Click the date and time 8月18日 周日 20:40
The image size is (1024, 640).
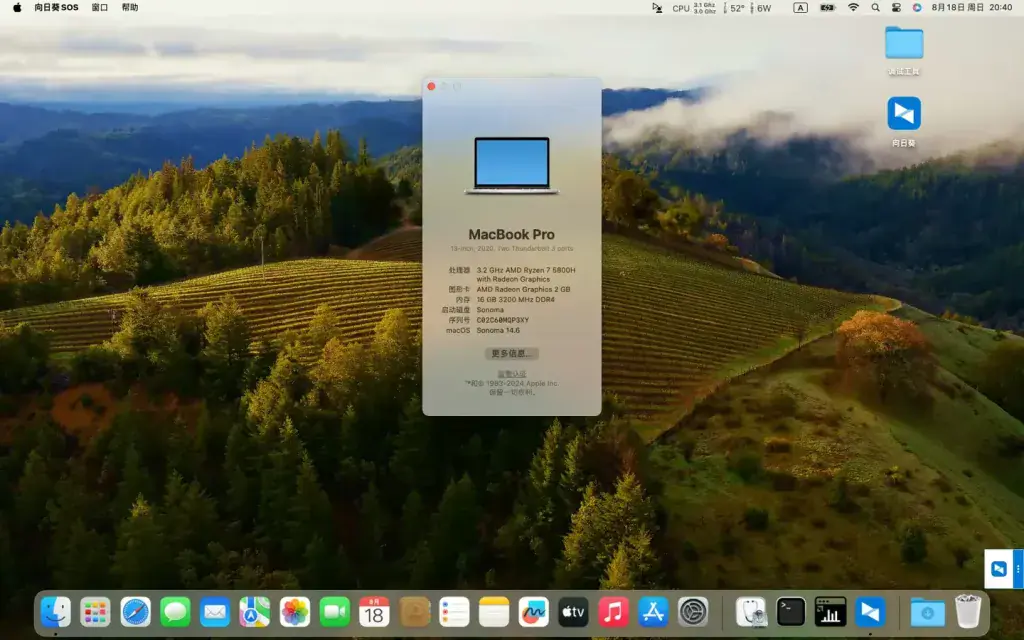(x=972, y=7)
